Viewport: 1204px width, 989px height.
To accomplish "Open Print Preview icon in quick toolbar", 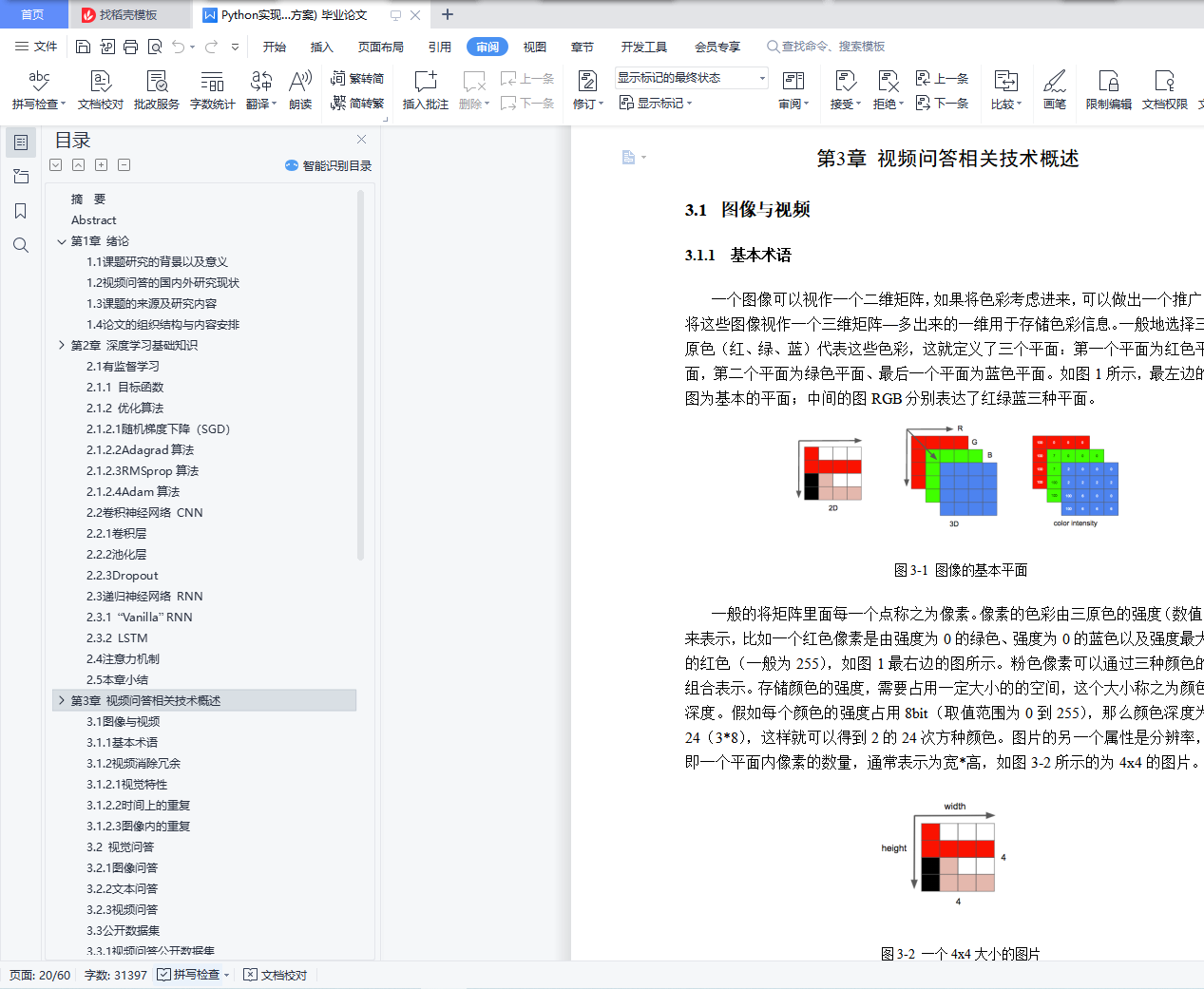I will (x=155, y=47).
